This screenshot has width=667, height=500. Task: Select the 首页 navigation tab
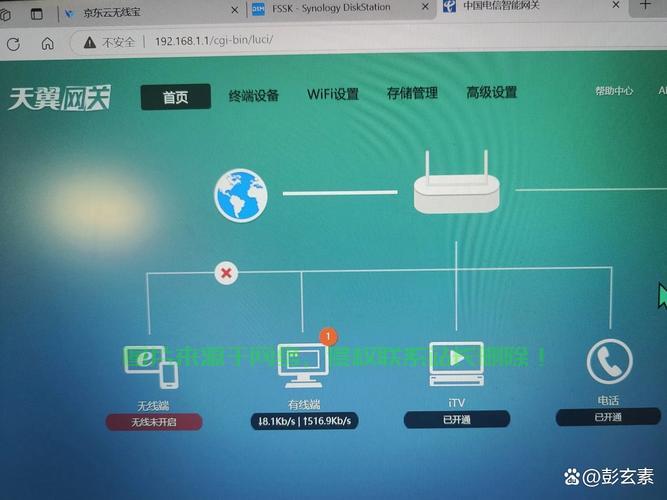[x=175, y=96]
